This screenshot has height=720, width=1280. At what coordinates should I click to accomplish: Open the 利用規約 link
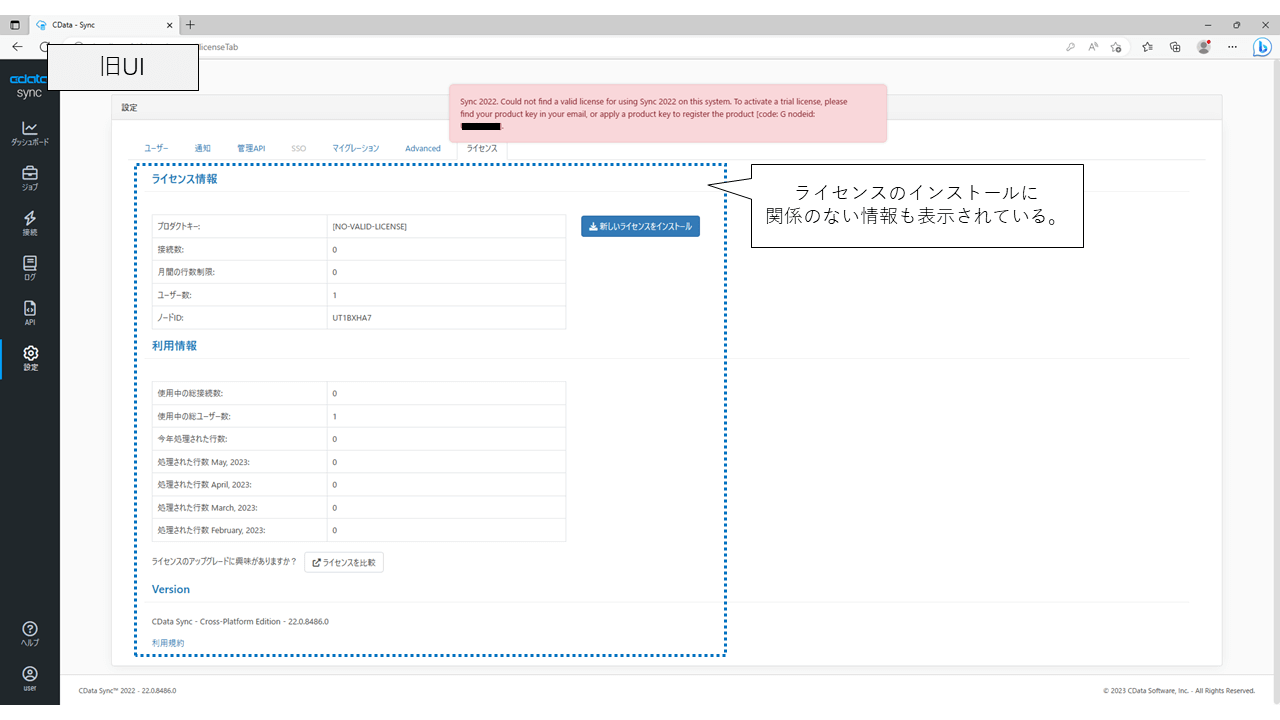tap(168, 643)
